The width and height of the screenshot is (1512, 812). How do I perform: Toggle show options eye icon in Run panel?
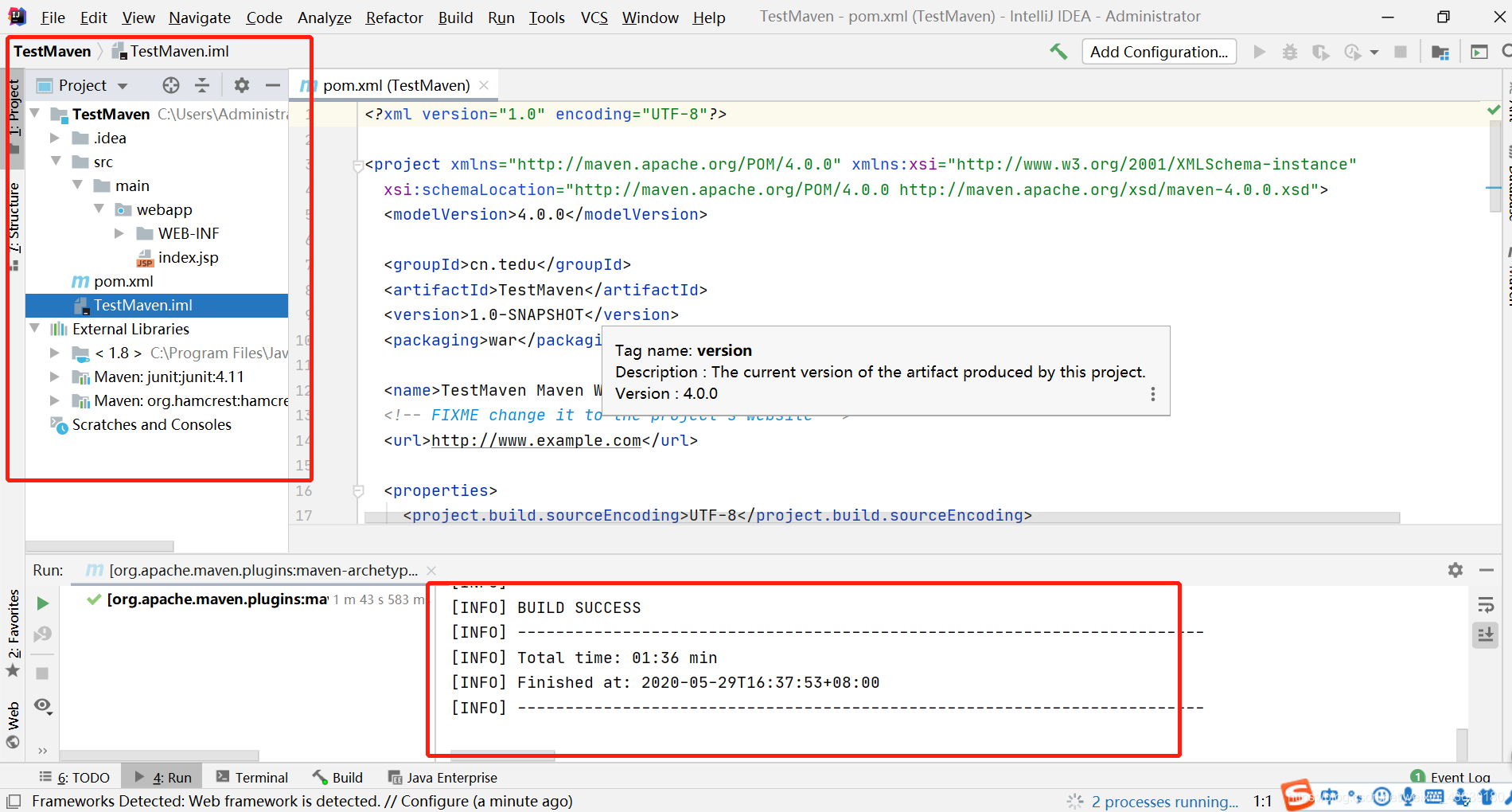43,706
